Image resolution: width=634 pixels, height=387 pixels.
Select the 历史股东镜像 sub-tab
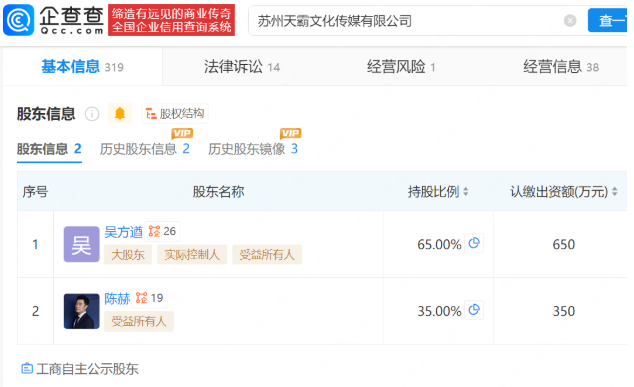[253, 149]
